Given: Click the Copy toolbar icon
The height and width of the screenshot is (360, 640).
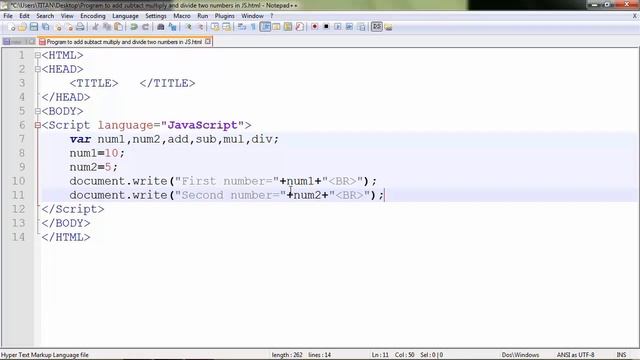Looking at the screenshot, I should pos(107,27).
